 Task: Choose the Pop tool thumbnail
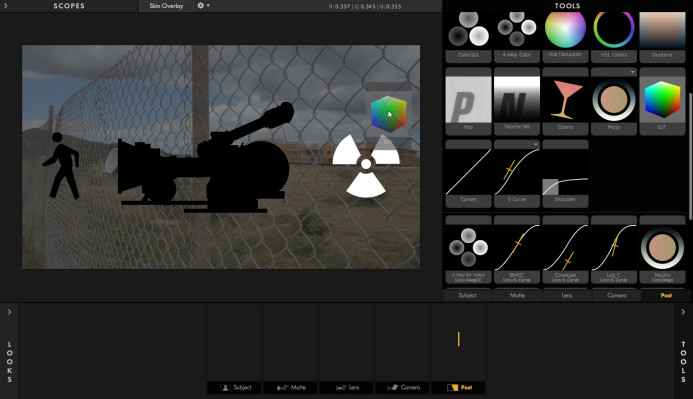[x=468, y=100]
